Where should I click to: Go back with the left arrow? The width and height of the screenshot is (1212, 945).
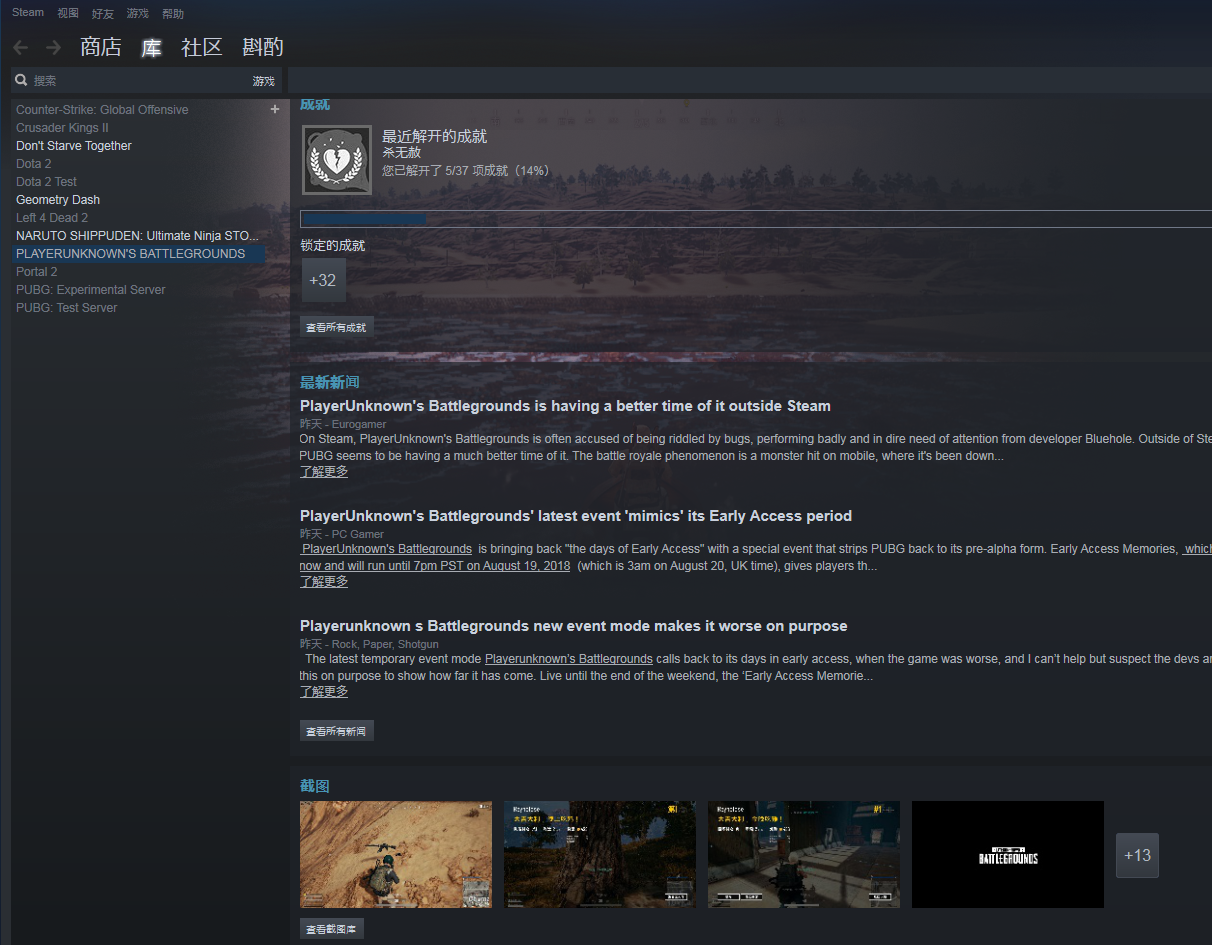[x=20, y=47]
